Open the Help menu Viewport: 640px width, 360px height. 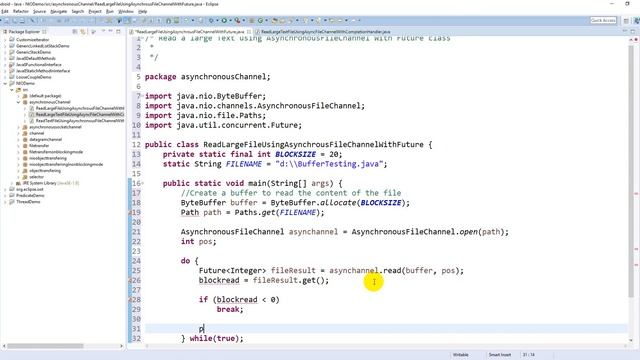[142, 11]
